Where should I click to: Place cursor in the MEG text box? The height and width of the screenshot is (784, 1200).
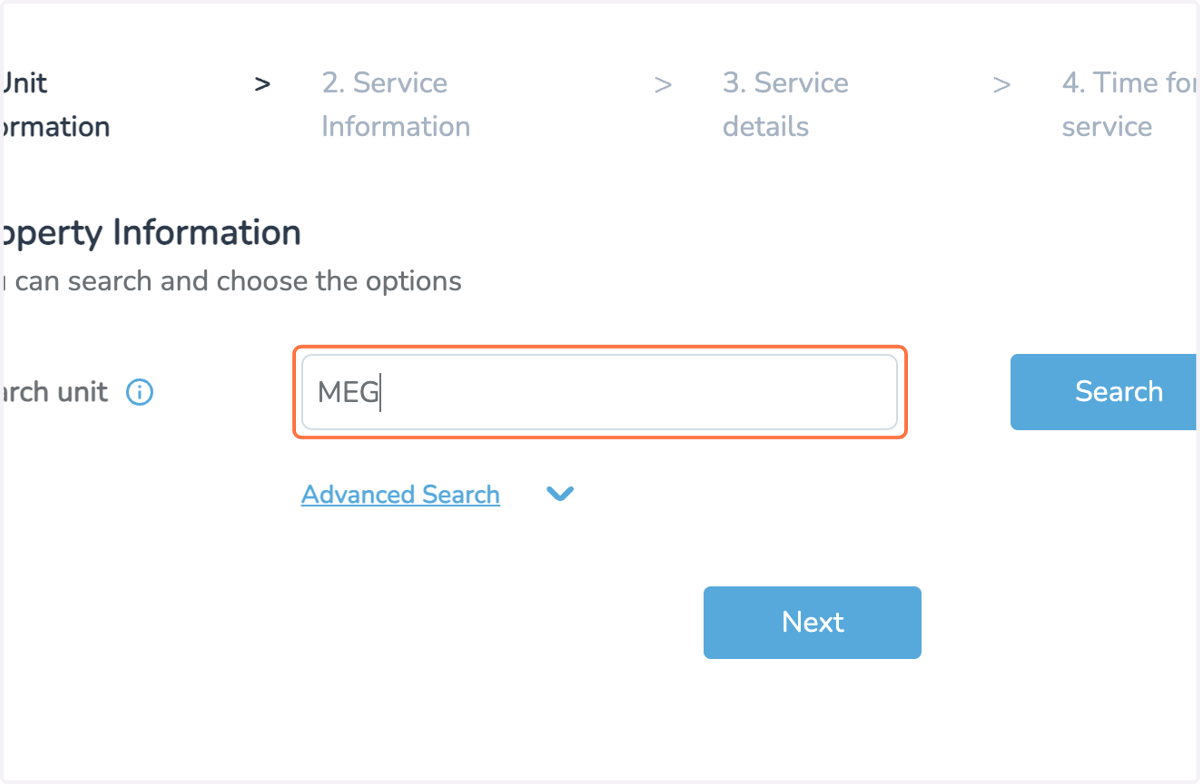click(600, 392)
